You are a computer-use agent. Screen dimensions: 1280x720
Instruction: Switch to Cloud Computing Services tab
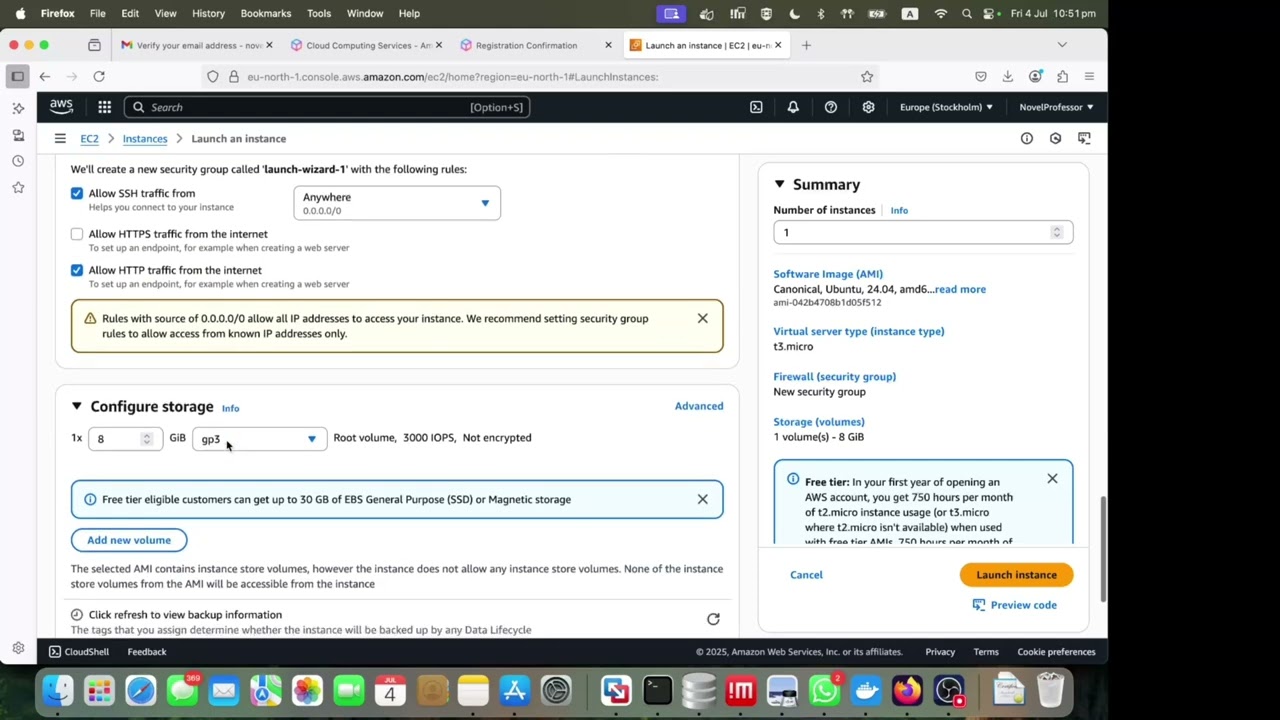[366, 45]
